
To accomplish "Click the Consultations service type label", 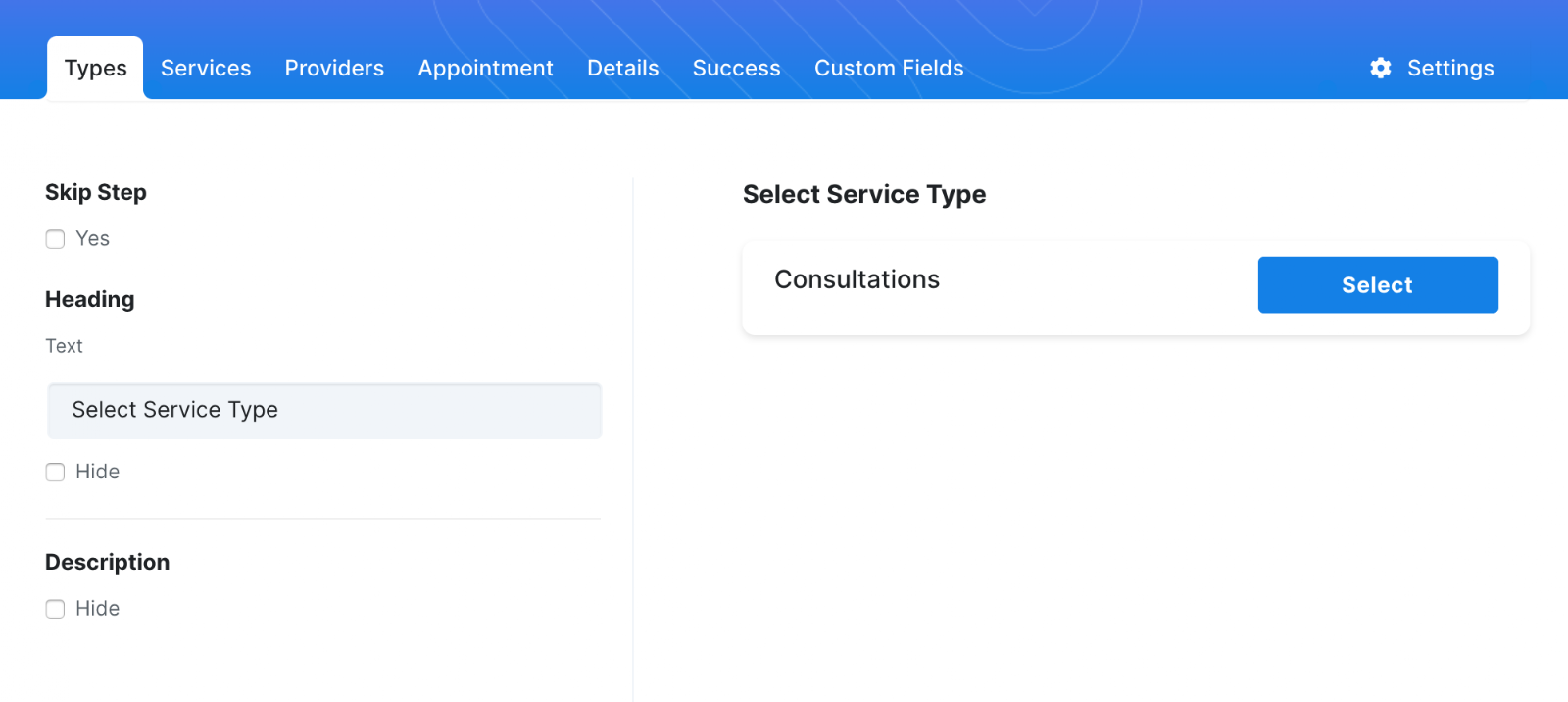I will (x=857, y=279).
